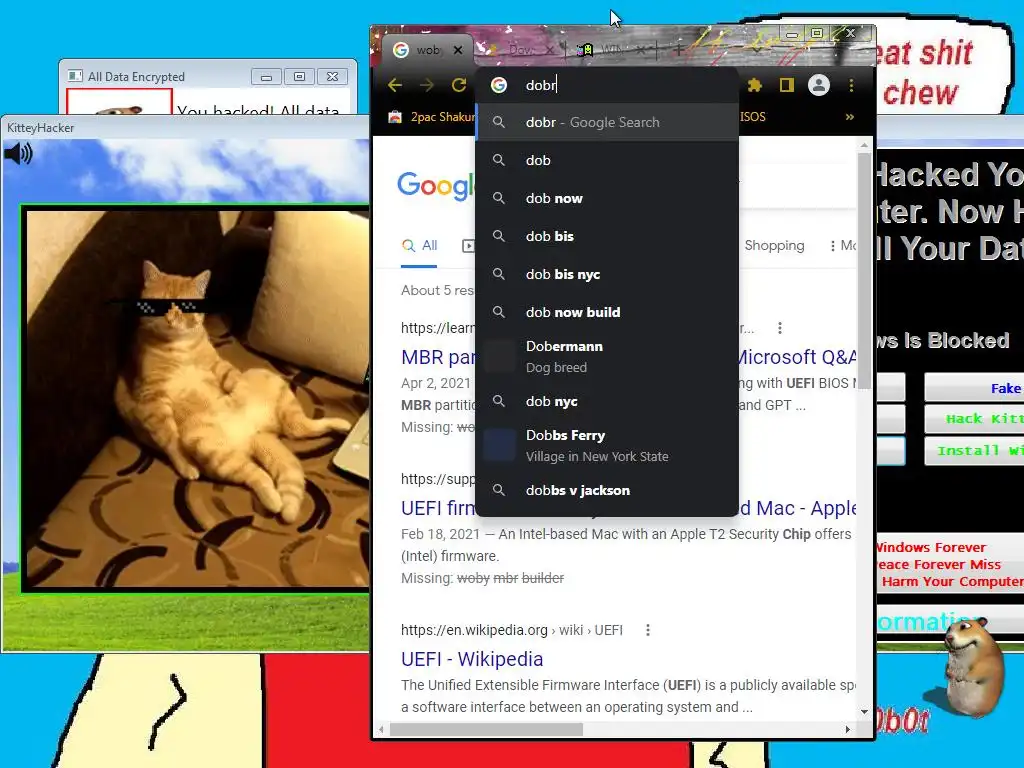Screen dimensions: 1024x768
Task: Open the More search filters menu
Action: click(842, 246)
